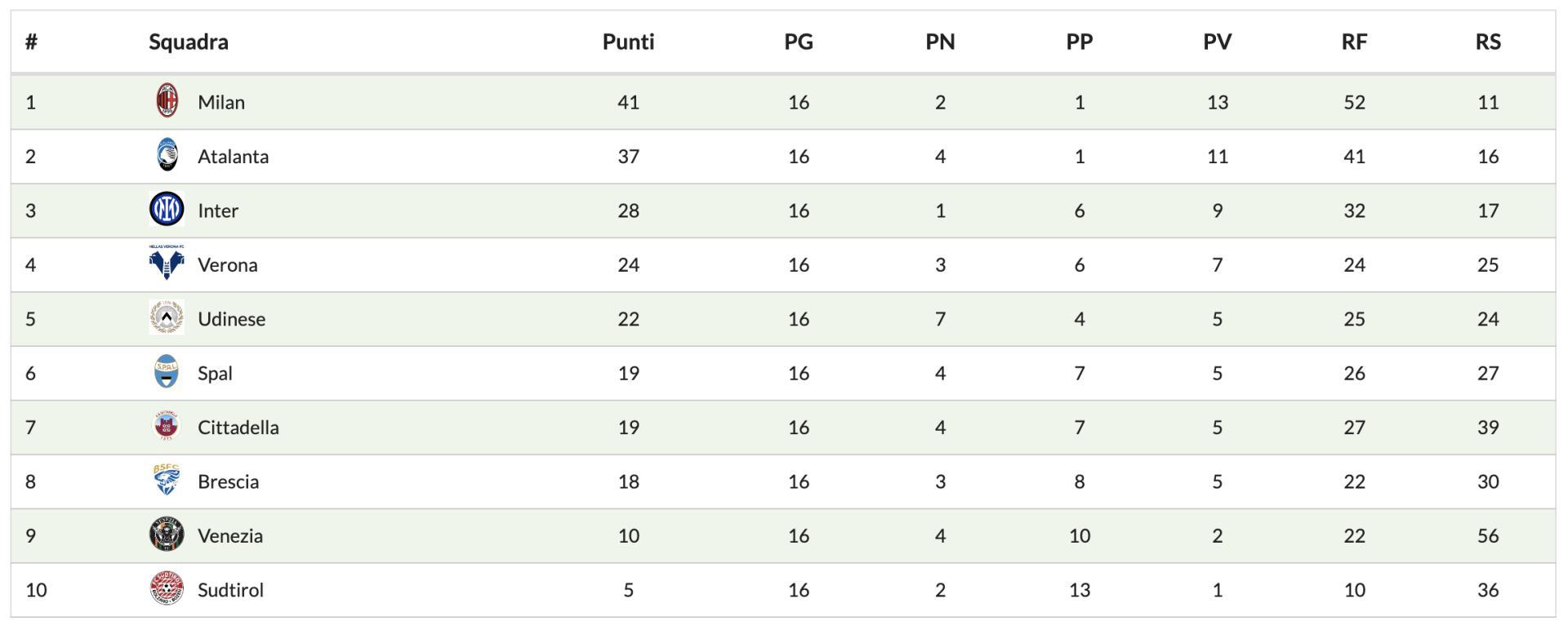Click the Udinese team logo
Image resolution: width=1568 pixels, height=630 pixels.
(167, 318)
